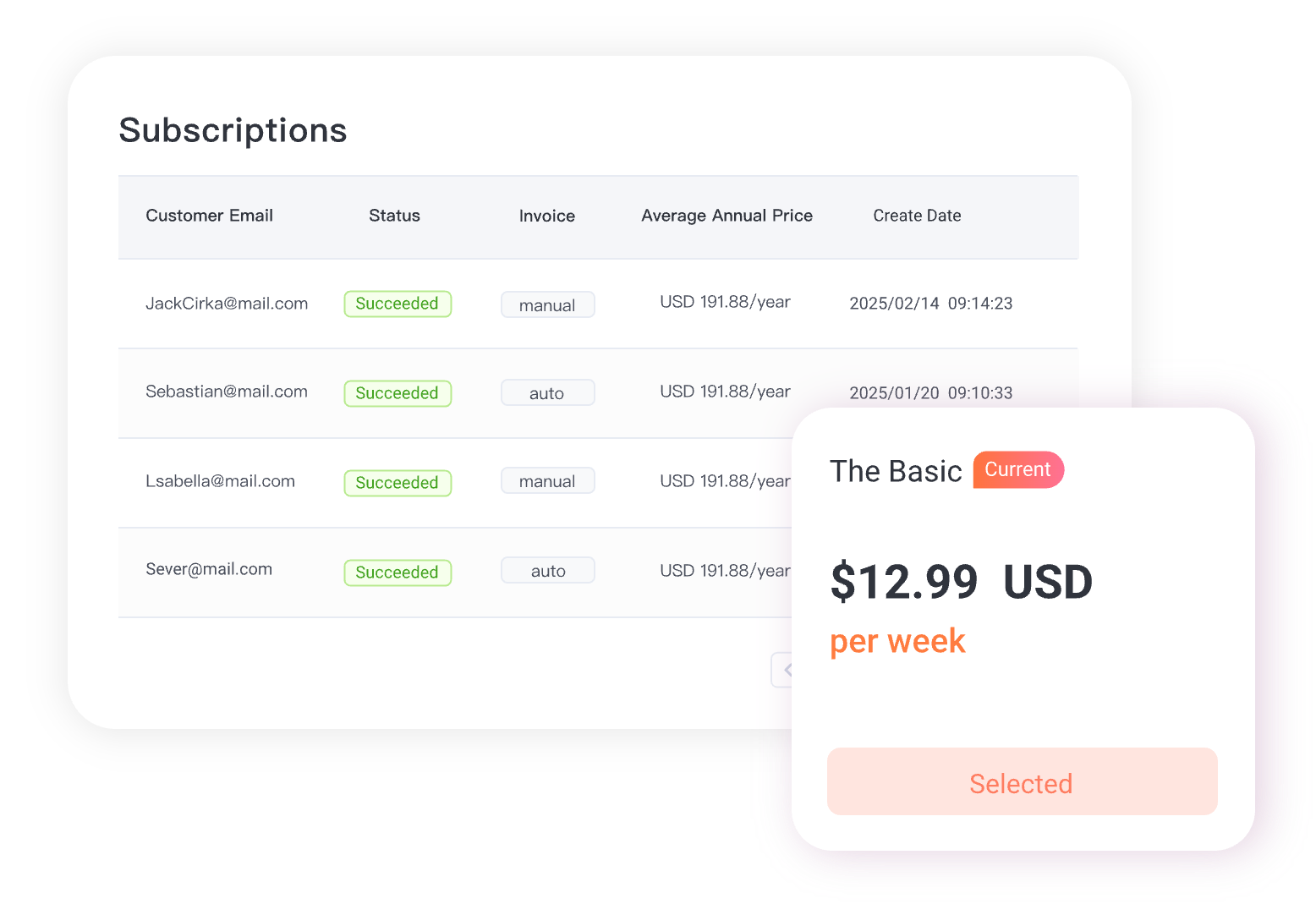
Task: Click the Create Date column header
Action: (917, 216)
